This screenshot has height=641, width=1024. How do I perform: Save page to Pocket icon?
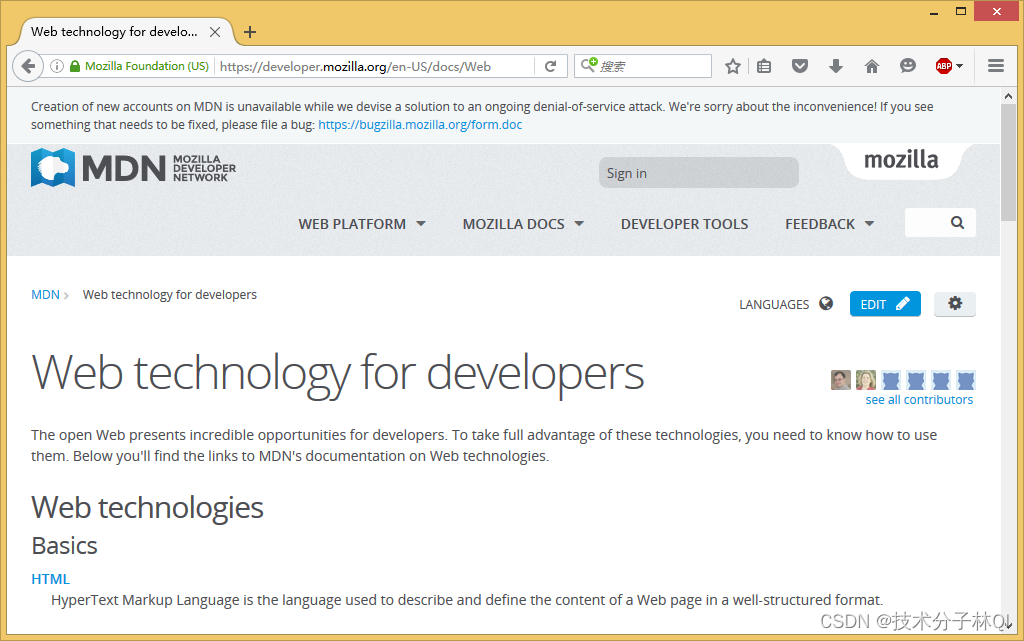click(800, 66)
